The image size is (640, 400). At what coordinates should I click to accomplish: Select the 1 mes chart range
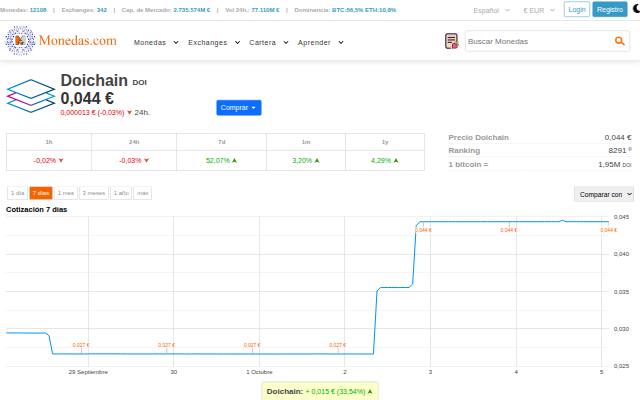(66, 193)
